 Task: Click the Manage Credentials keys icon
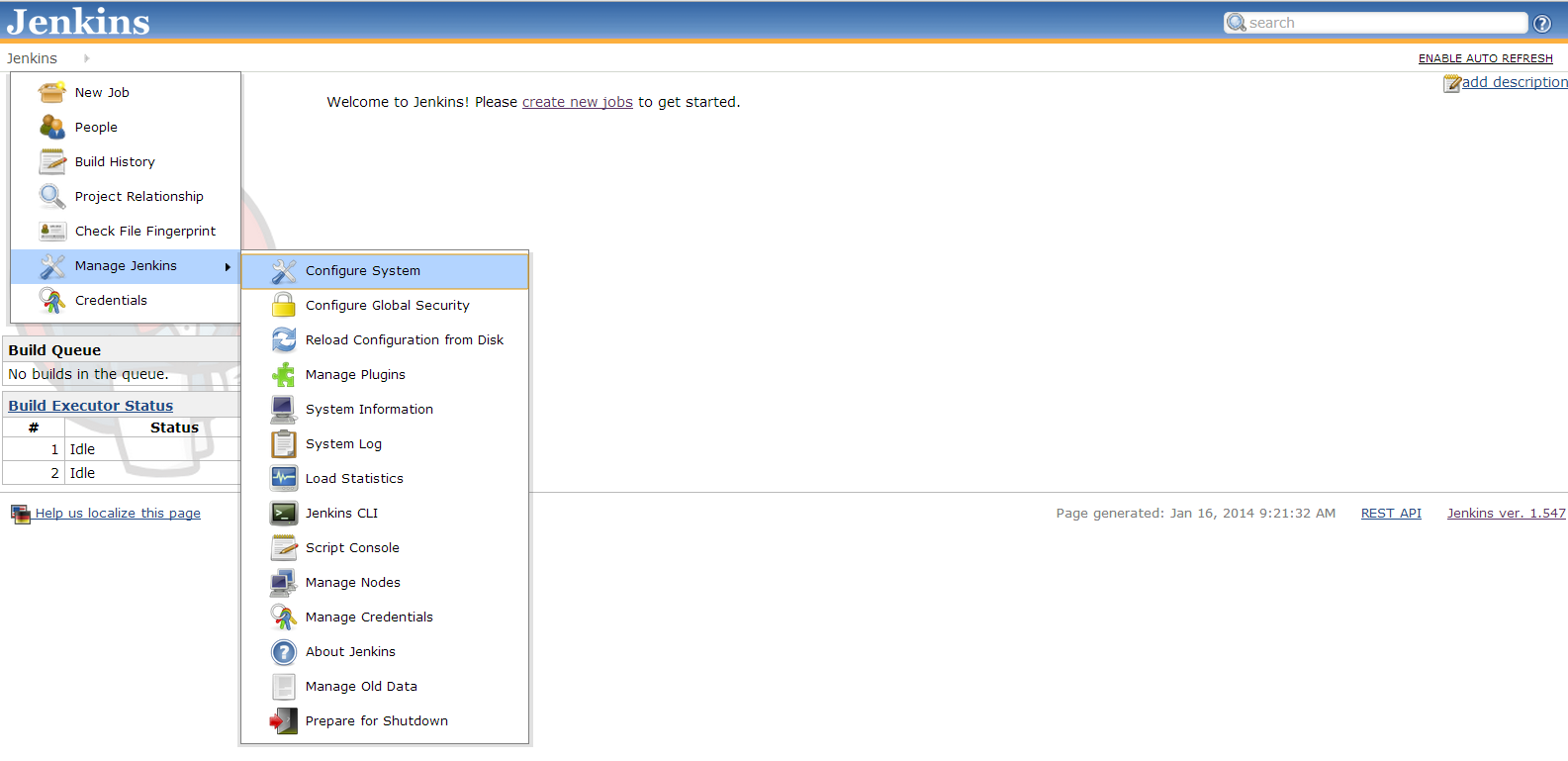tap(284, 617)
